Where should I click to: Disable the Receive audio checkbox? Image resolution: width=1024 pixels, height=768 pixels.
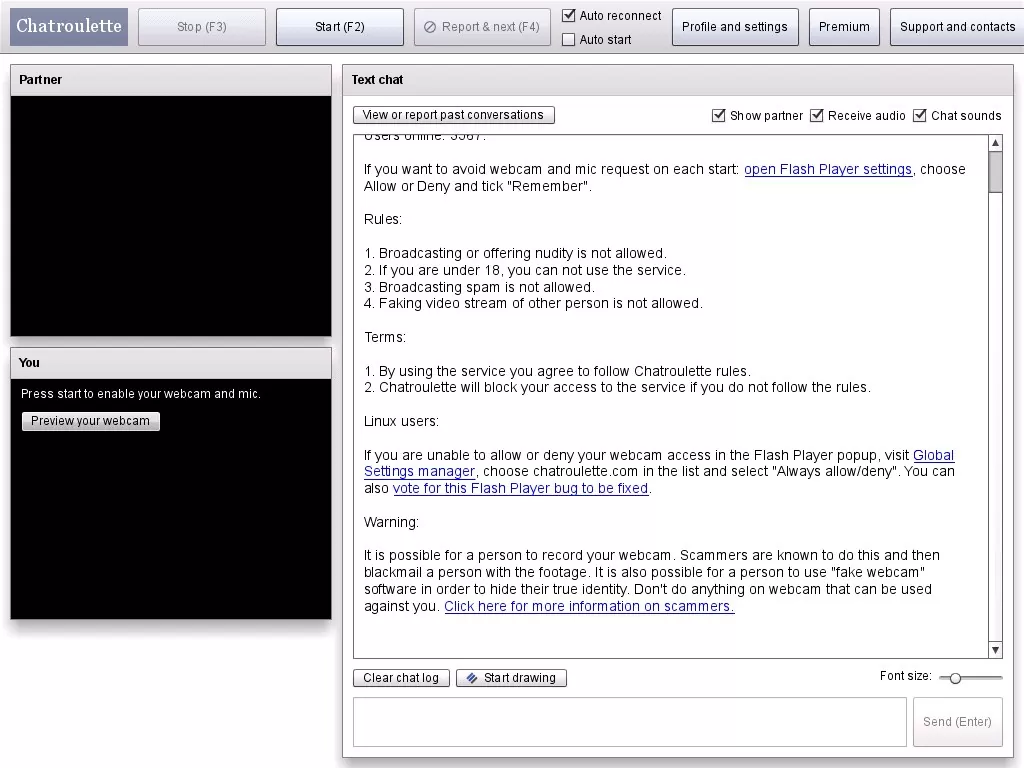pos(816,116)
